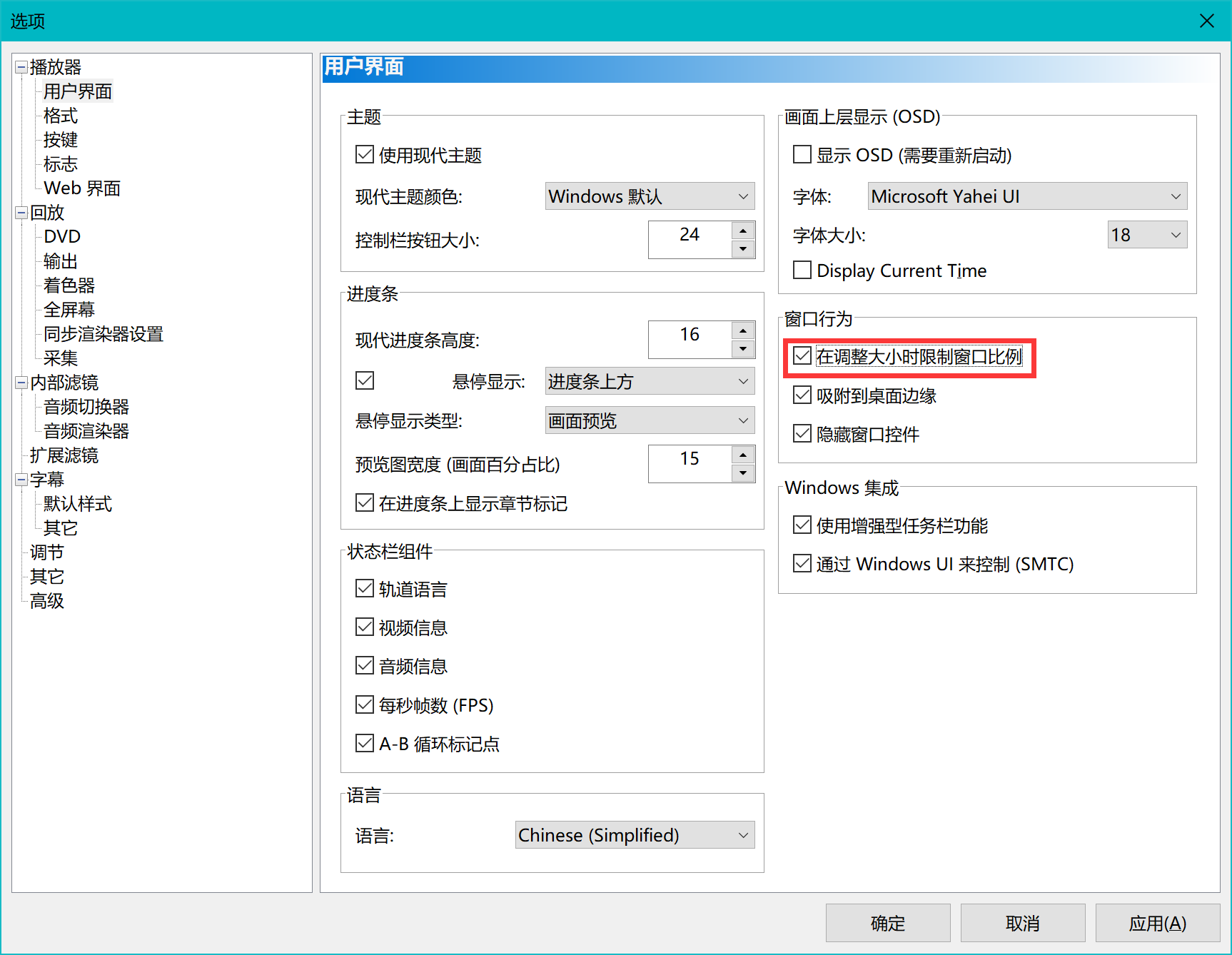Click the 取消 button
1232x955 pixels.
coord(1023,923)
